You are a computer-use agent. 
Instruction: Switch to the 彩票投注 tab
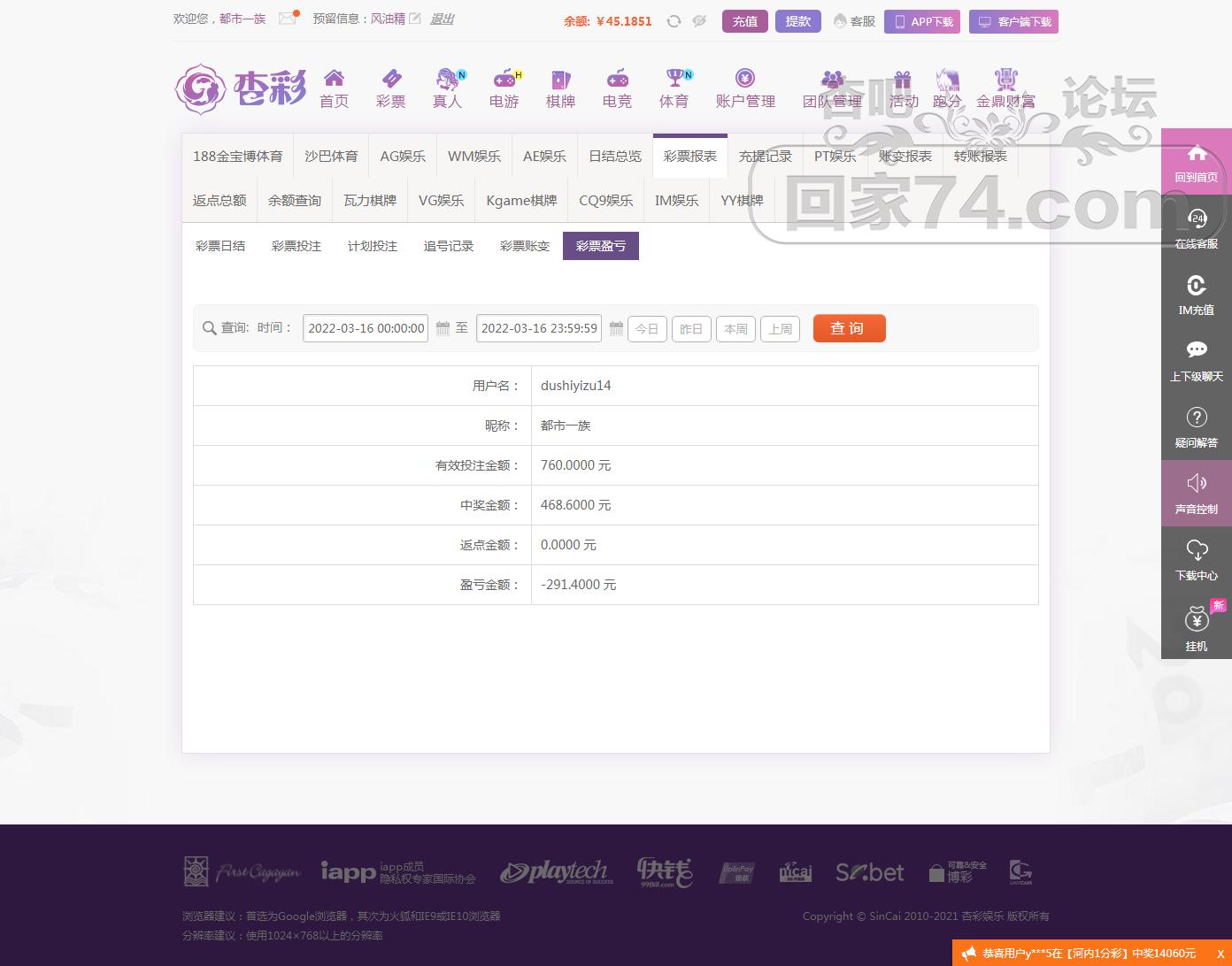pyautogui.click(x=296, y=245)
